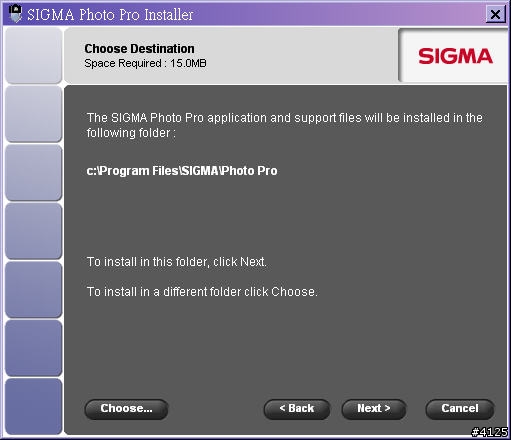Go back with the < Back button
The height and width of the screenshot is (440, 511).
point(297,409)
